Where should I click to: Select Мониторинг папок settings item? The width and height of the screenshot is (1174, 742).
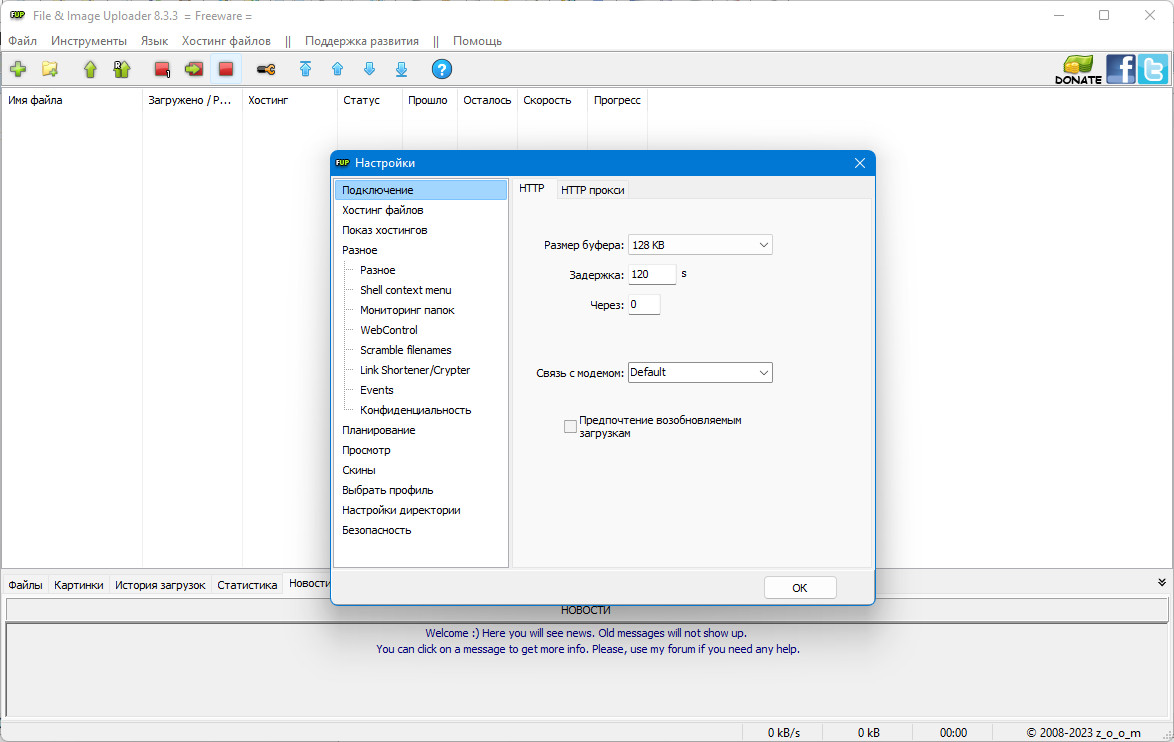pos(407,310)
